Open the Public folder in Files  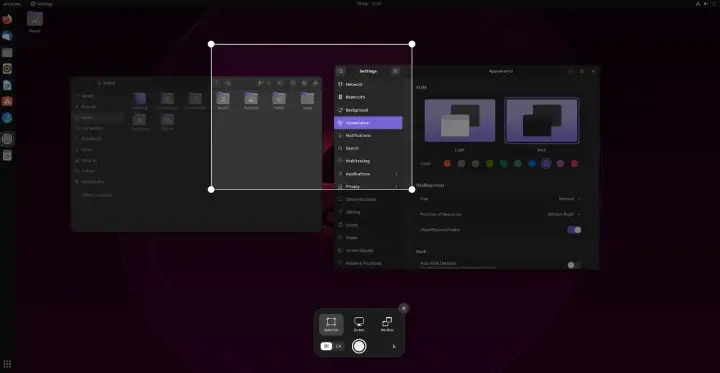click(x=279, y=101)
